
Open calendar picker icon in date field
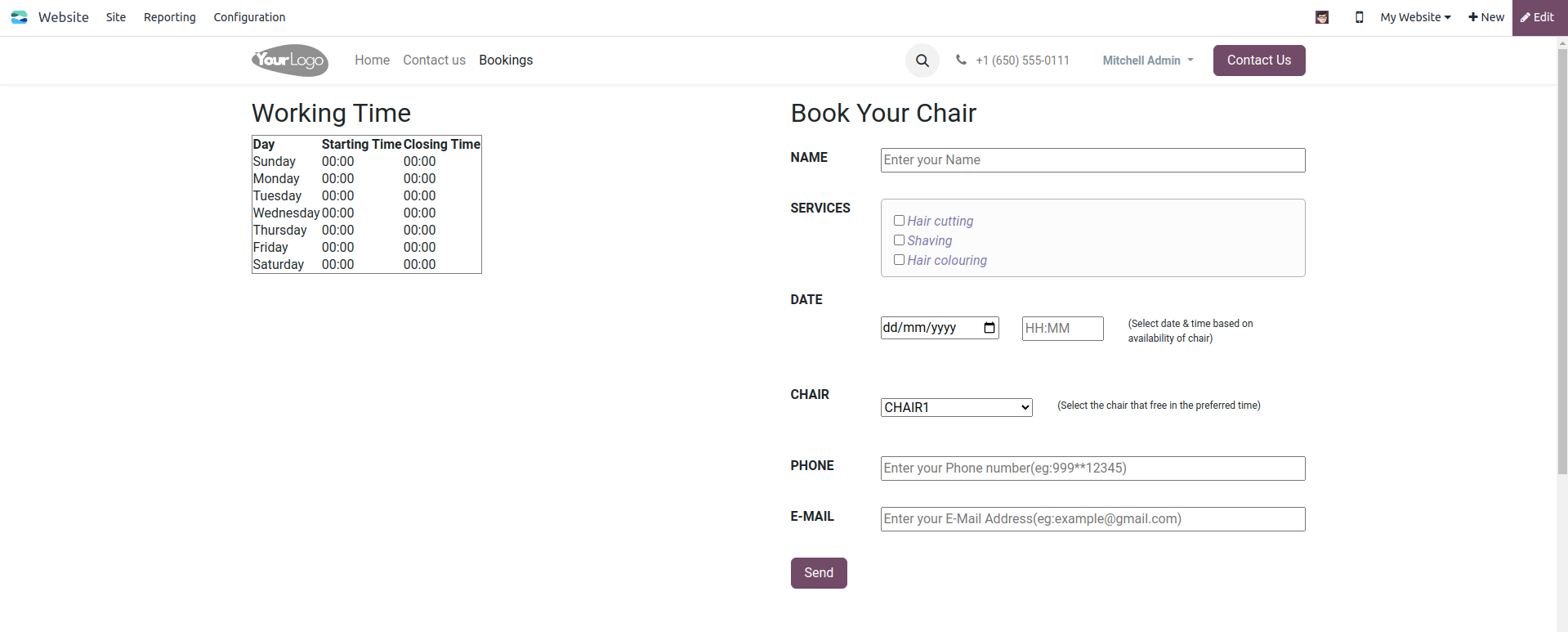click(989, 328)
